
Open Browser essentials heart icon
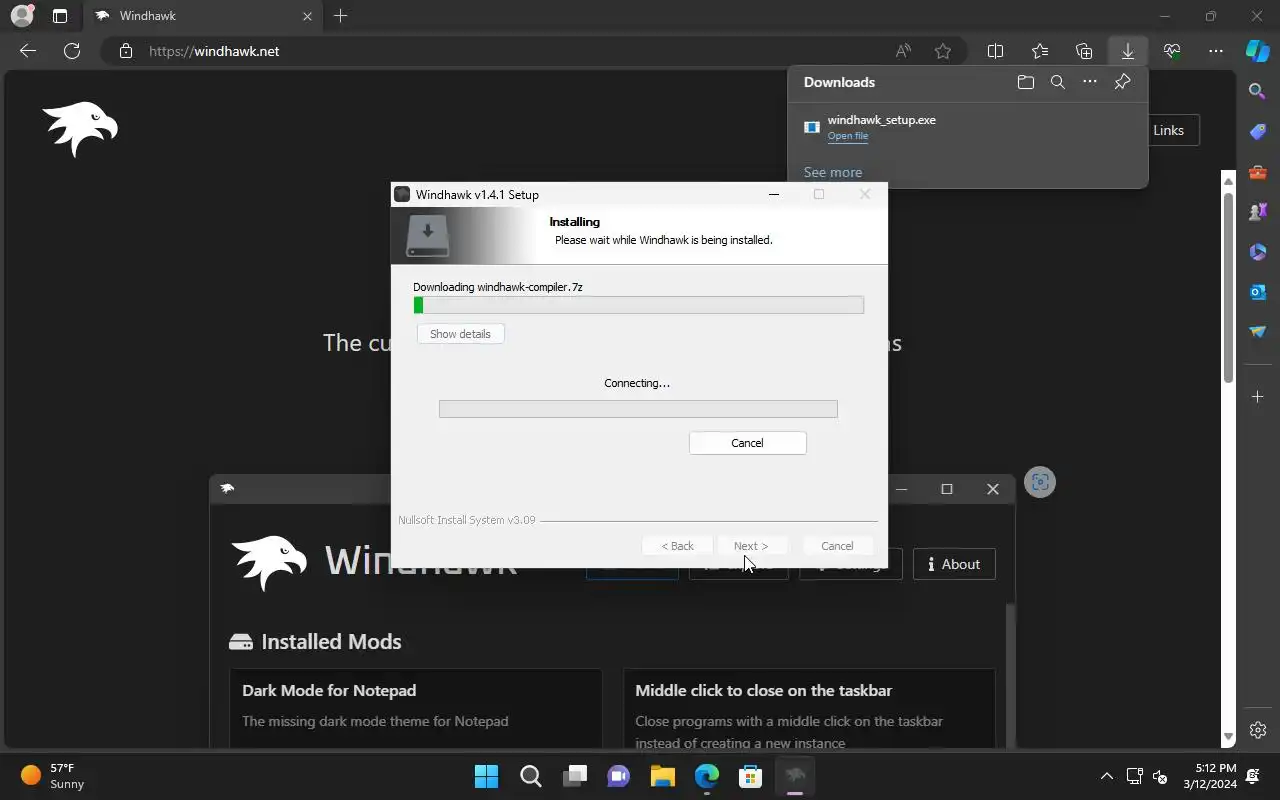pos(1172,51)
